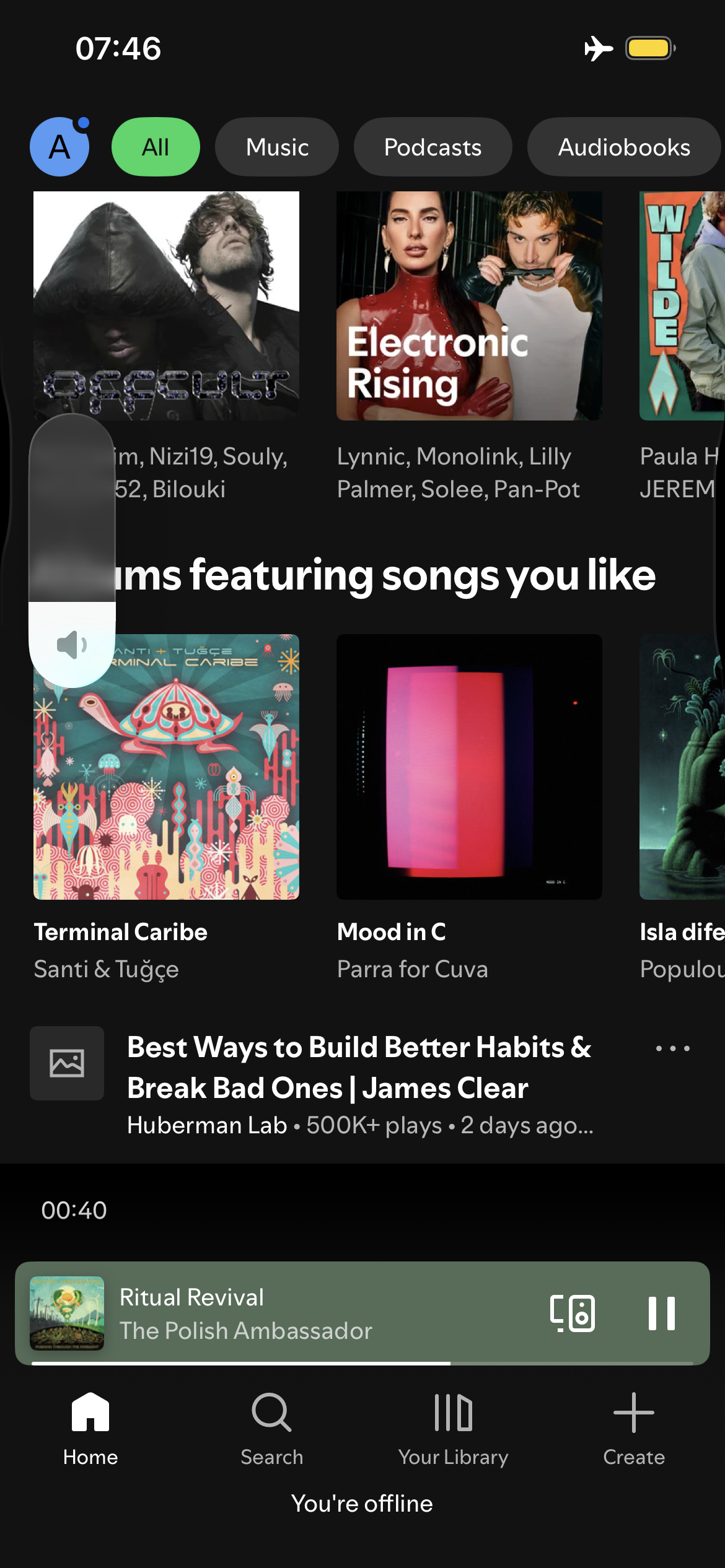725x1568 pixels.
Task: Open Best Ways to Build Better Habits episode
Action: [x=359, y=1068]
